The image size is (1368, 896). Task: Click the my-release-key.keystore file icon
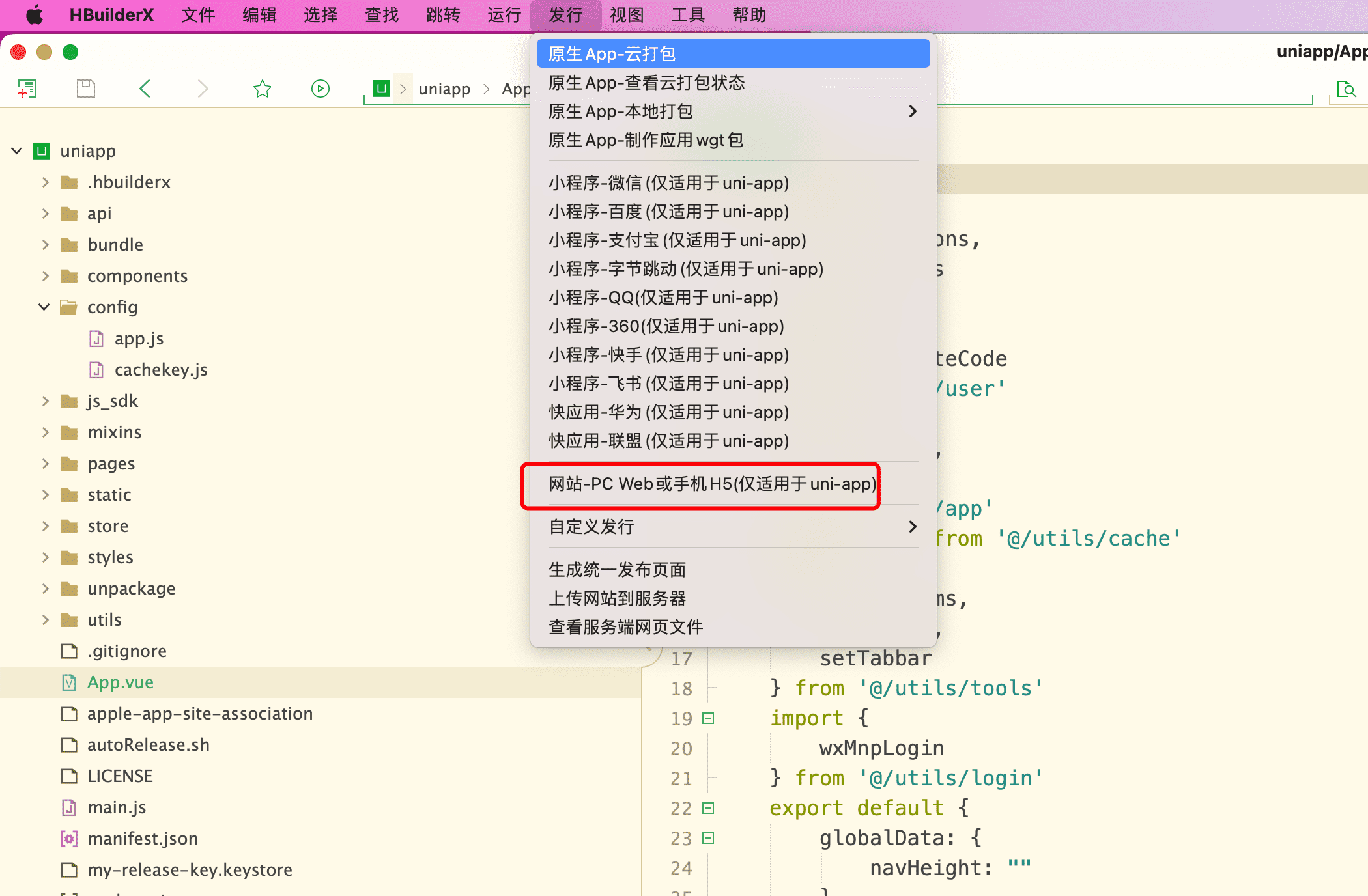pyautogui.click(x=69, y=870)
